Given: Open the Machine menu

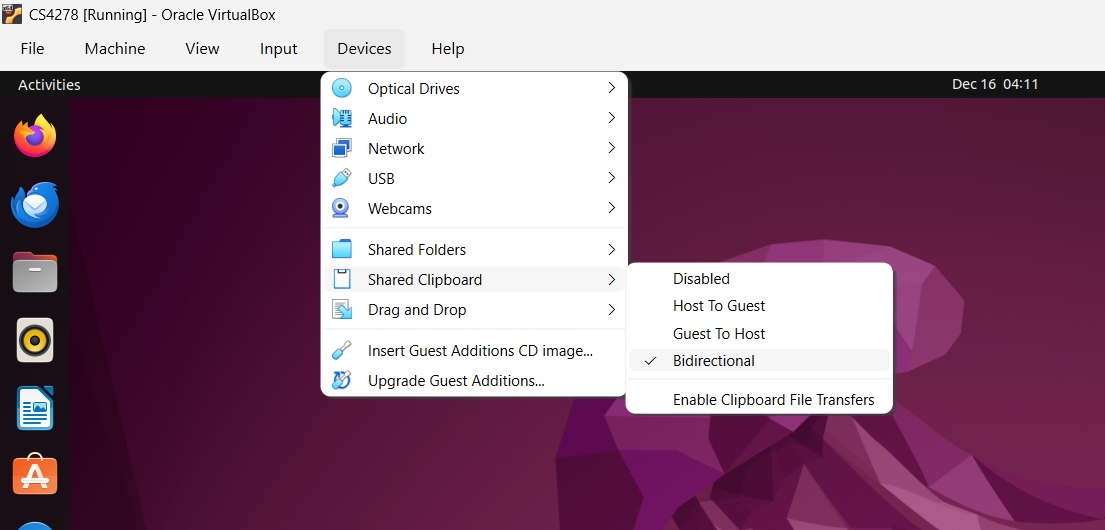Looking at the screenshot, I should click(114, 49).
